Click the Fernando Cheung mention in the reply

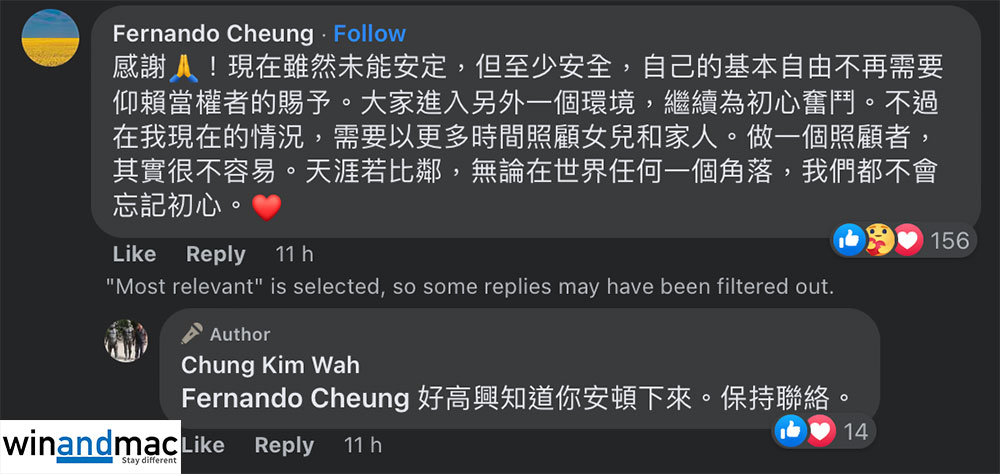pyautogui.click(x=295, y=398)
